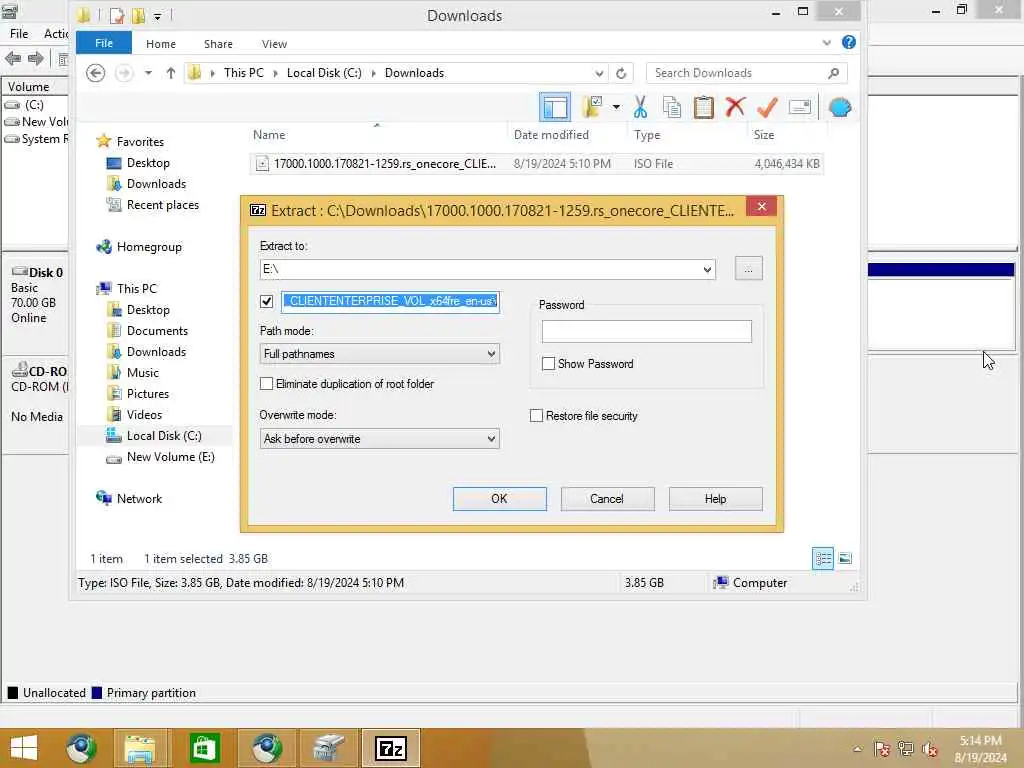Uncheck the subfolder name checkbox
Viewport: 1024px width, 768px height.
[x=266, y=301]
